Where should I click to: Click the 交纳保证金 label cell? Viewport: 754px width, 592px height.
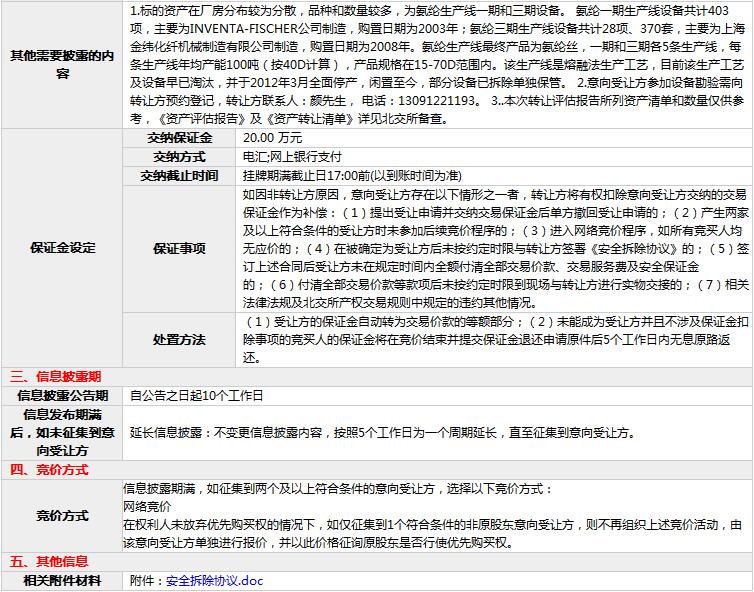(179, 137)
